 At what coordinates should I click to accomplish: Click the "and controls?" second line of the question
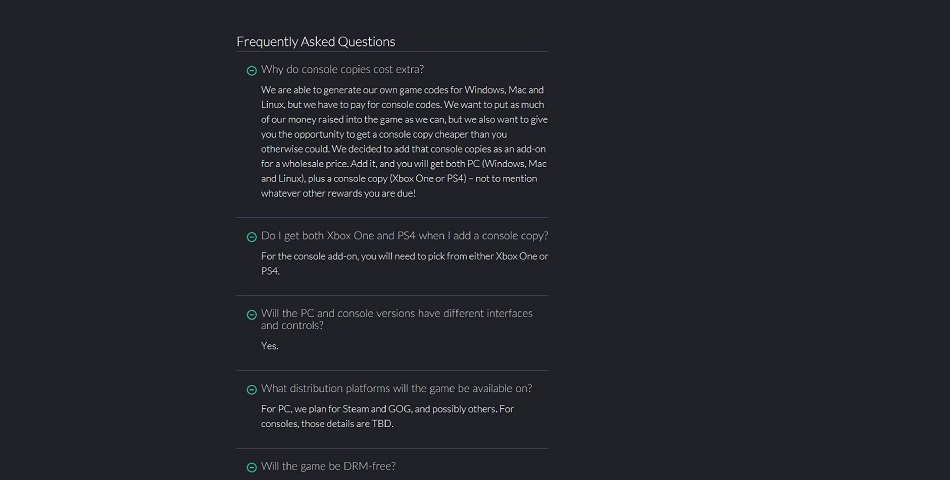tap(292, 325)
